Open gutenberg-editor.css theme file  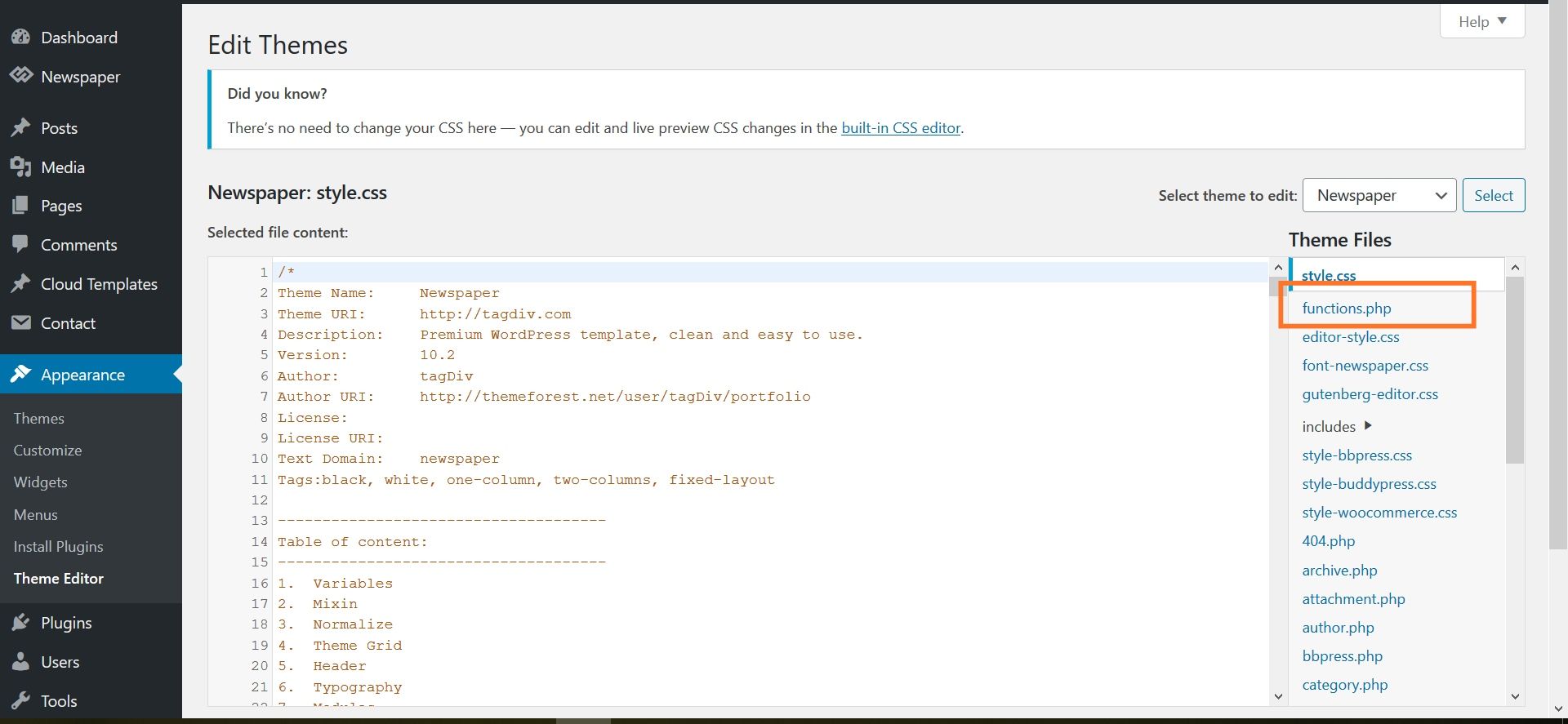[1370, 393]
